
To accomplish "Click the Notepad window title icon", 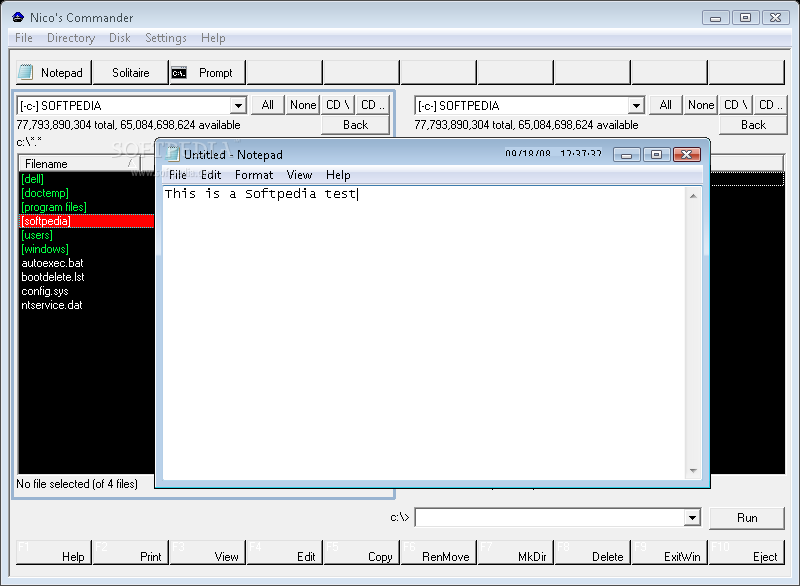I will click(172, 154).
